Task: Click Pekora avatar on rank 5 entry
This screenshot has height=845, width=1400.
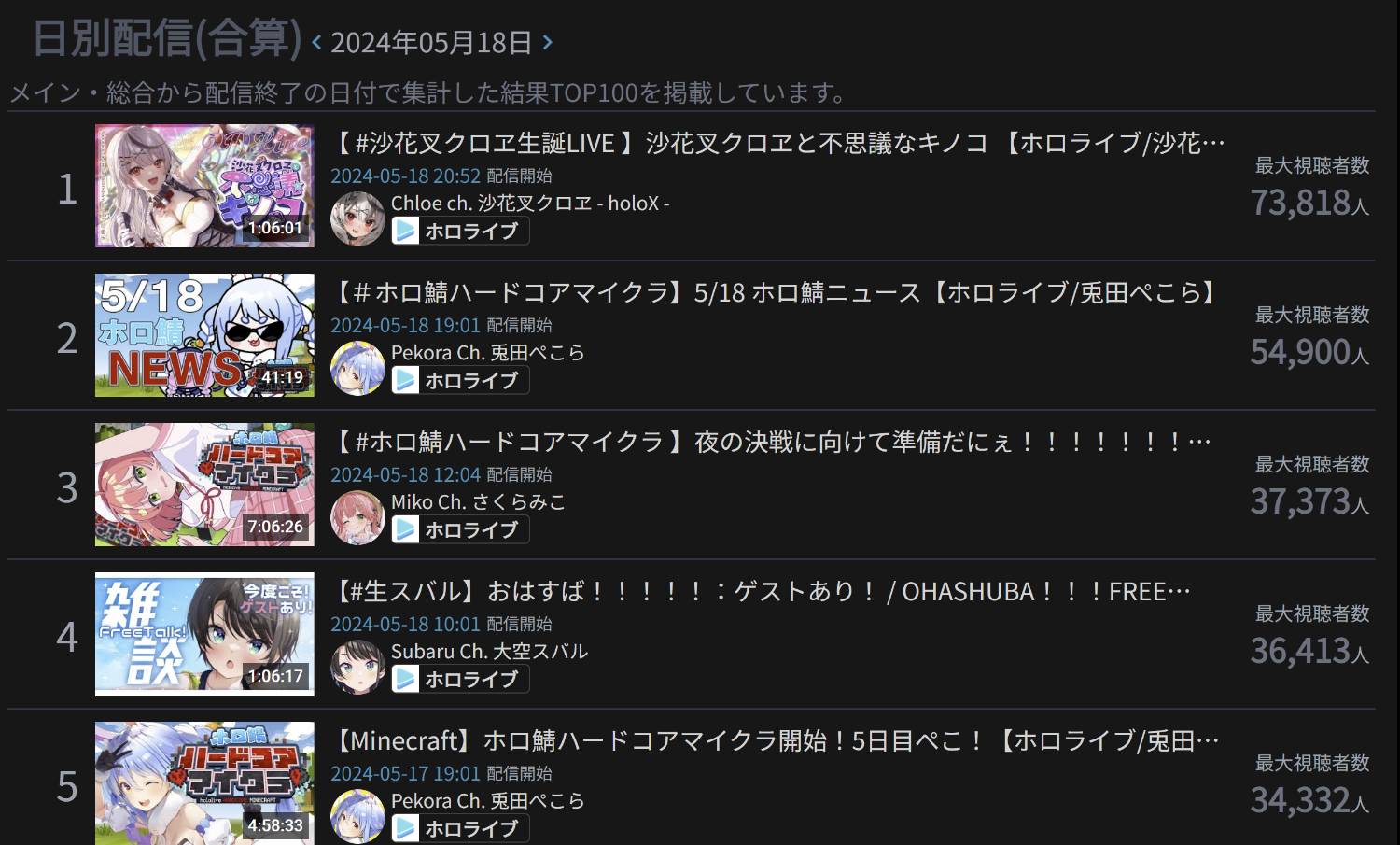Action: [357, 816]
